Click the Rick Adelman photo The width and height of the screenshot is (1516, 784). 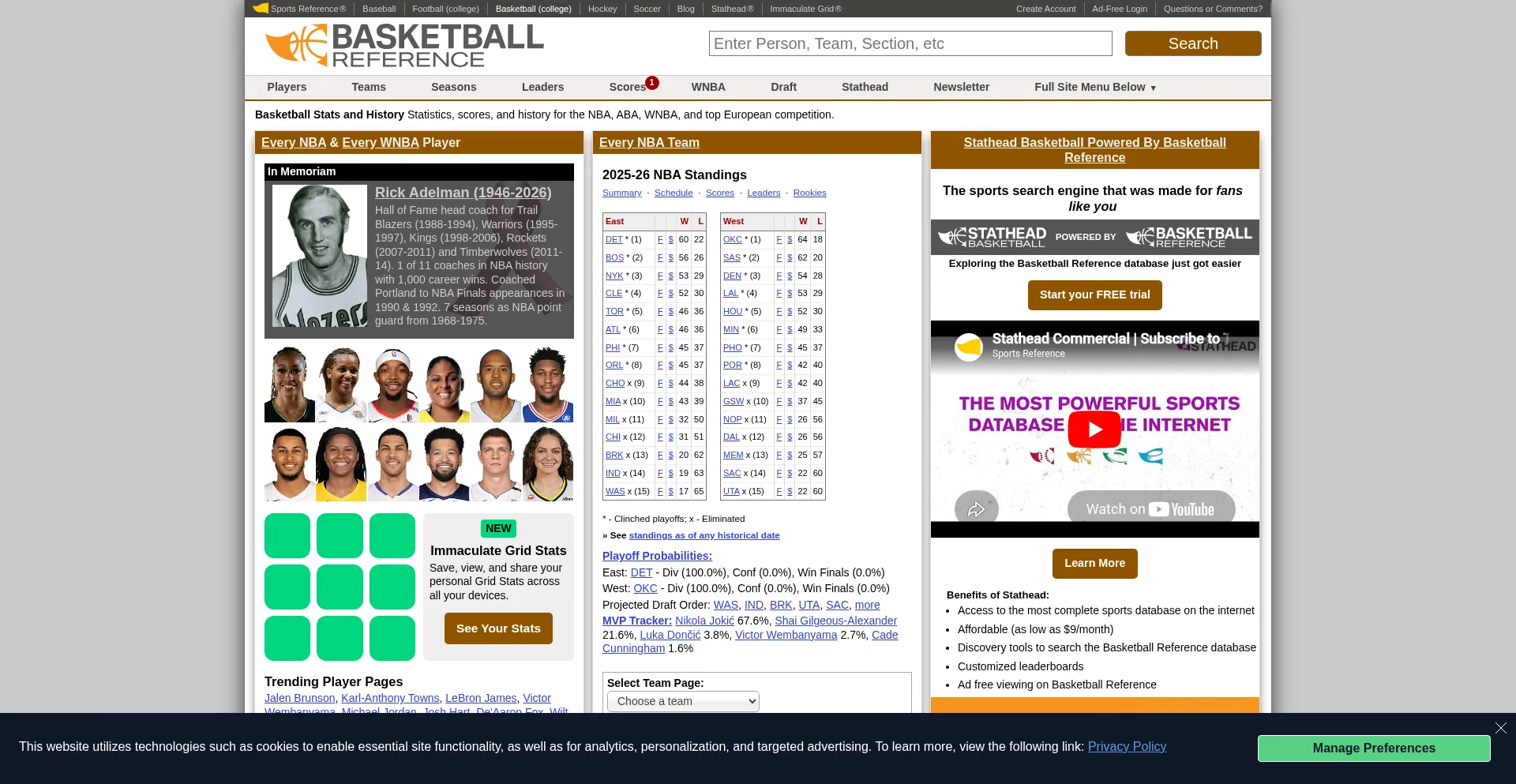[320, 256]
